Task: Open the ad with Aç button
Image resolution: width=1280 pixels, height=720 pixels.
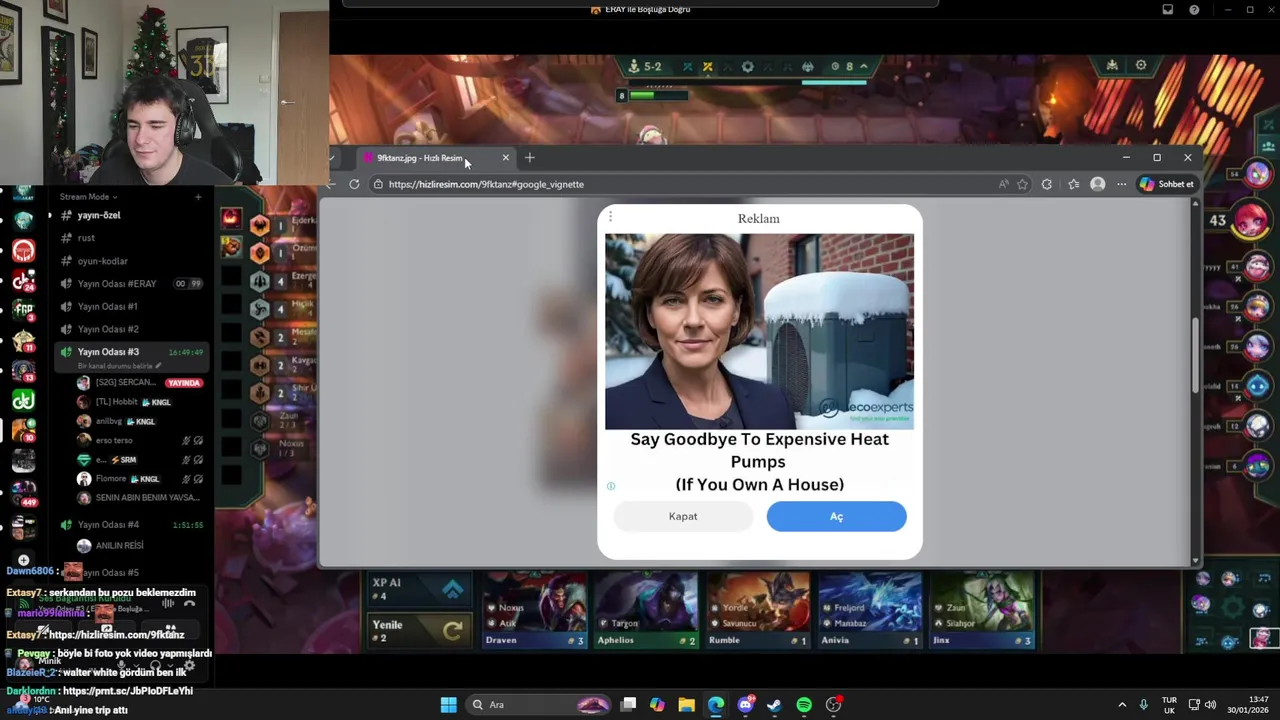Action: 836,516
